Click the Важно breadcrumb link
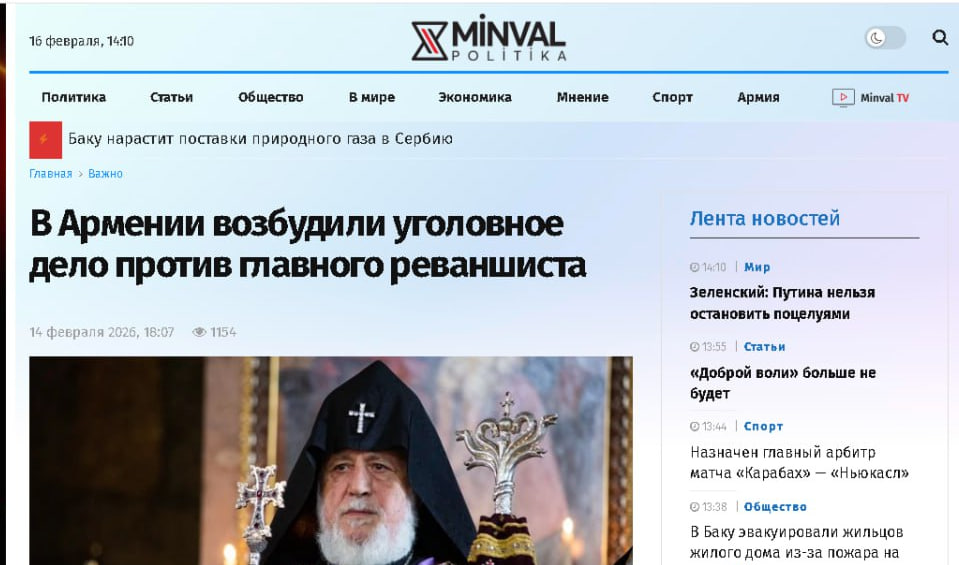This screenshot has height=565, width=959. (105, 174)
